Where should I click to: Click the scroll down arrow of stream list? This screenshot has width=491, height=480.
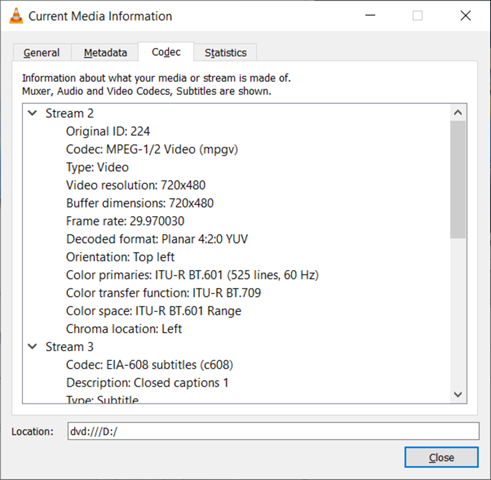458,395
